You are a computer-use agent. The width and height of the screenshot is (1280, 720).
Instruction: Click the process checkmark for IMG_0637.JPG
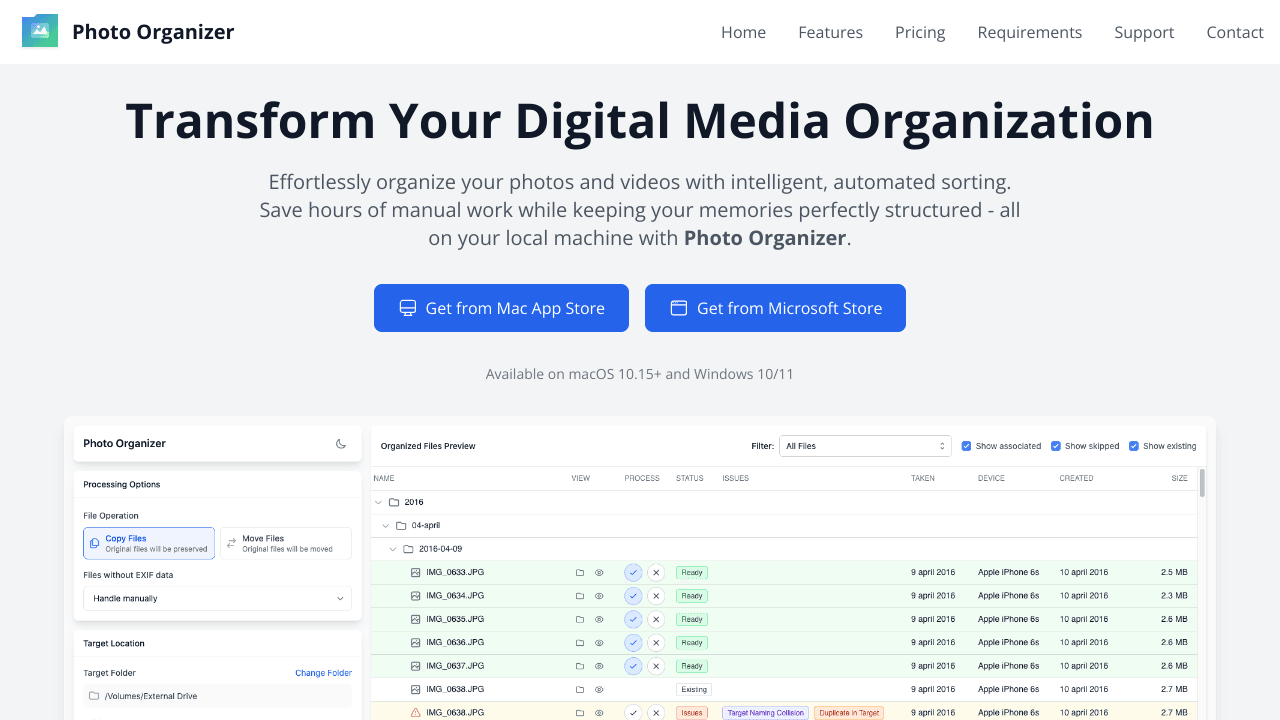[633, 666]
